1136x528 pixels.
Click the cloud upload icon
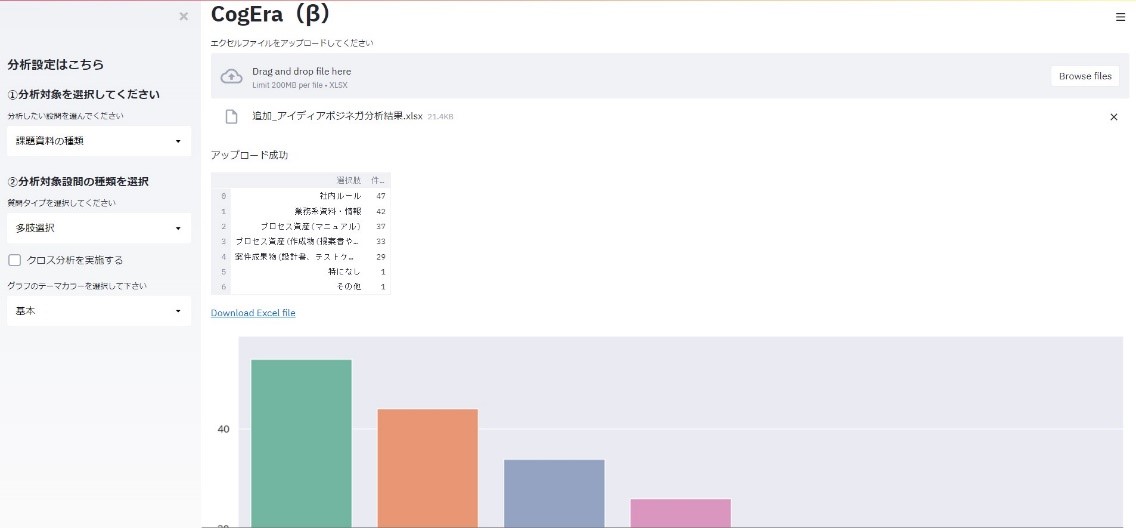pyautogui.click(x=231, y=76)
